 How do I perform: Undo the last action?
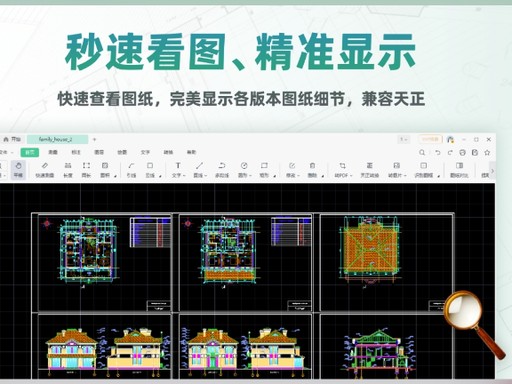click(438, 153)
